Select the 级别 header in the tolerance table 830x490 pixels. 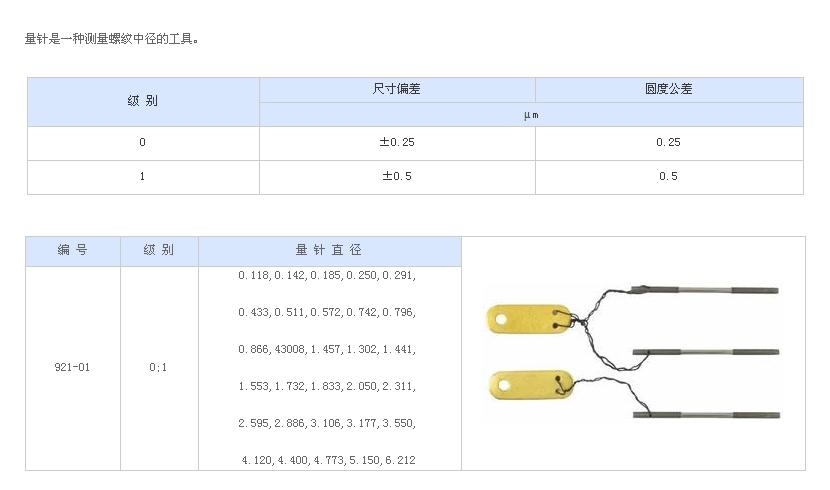(143, 102)
